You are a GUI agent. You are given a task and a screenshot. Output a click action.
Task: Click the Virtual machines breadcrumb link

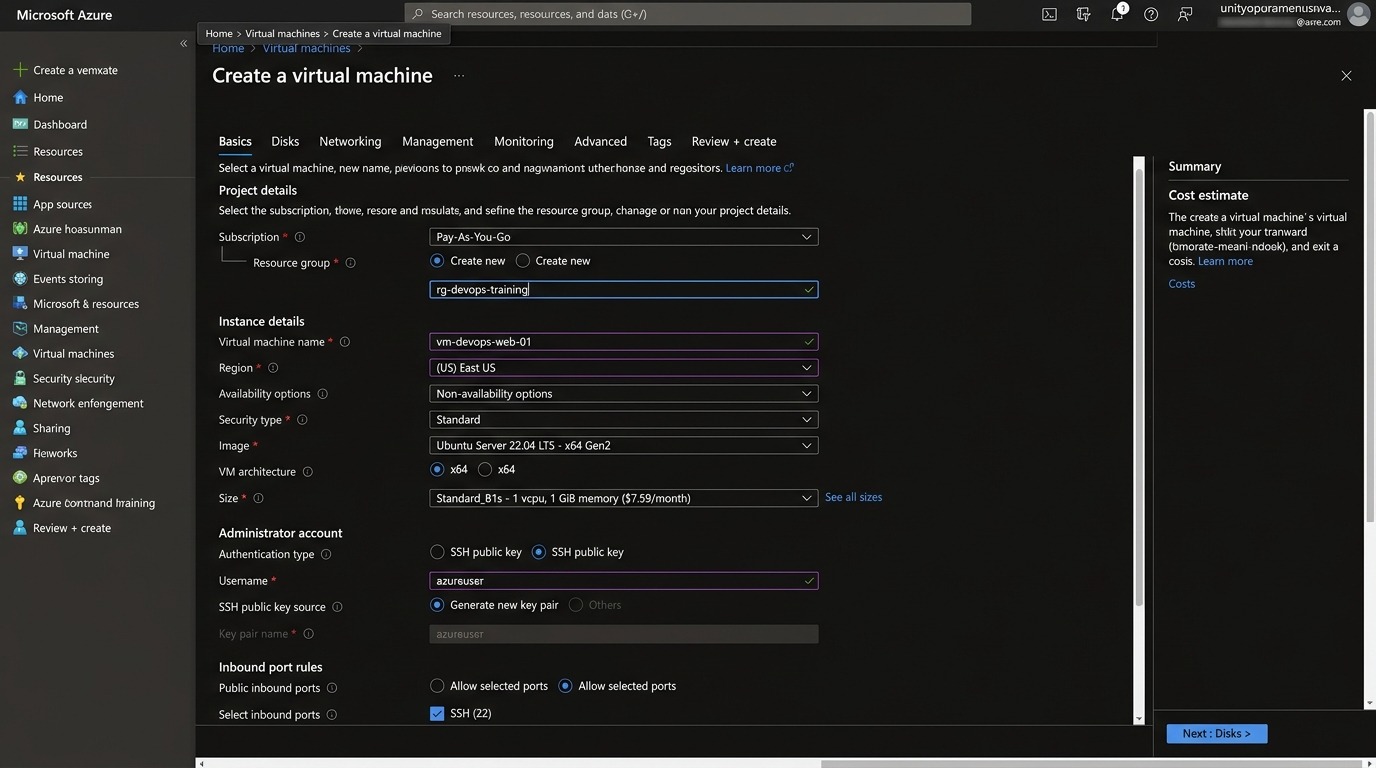click(x=306, y=48)
